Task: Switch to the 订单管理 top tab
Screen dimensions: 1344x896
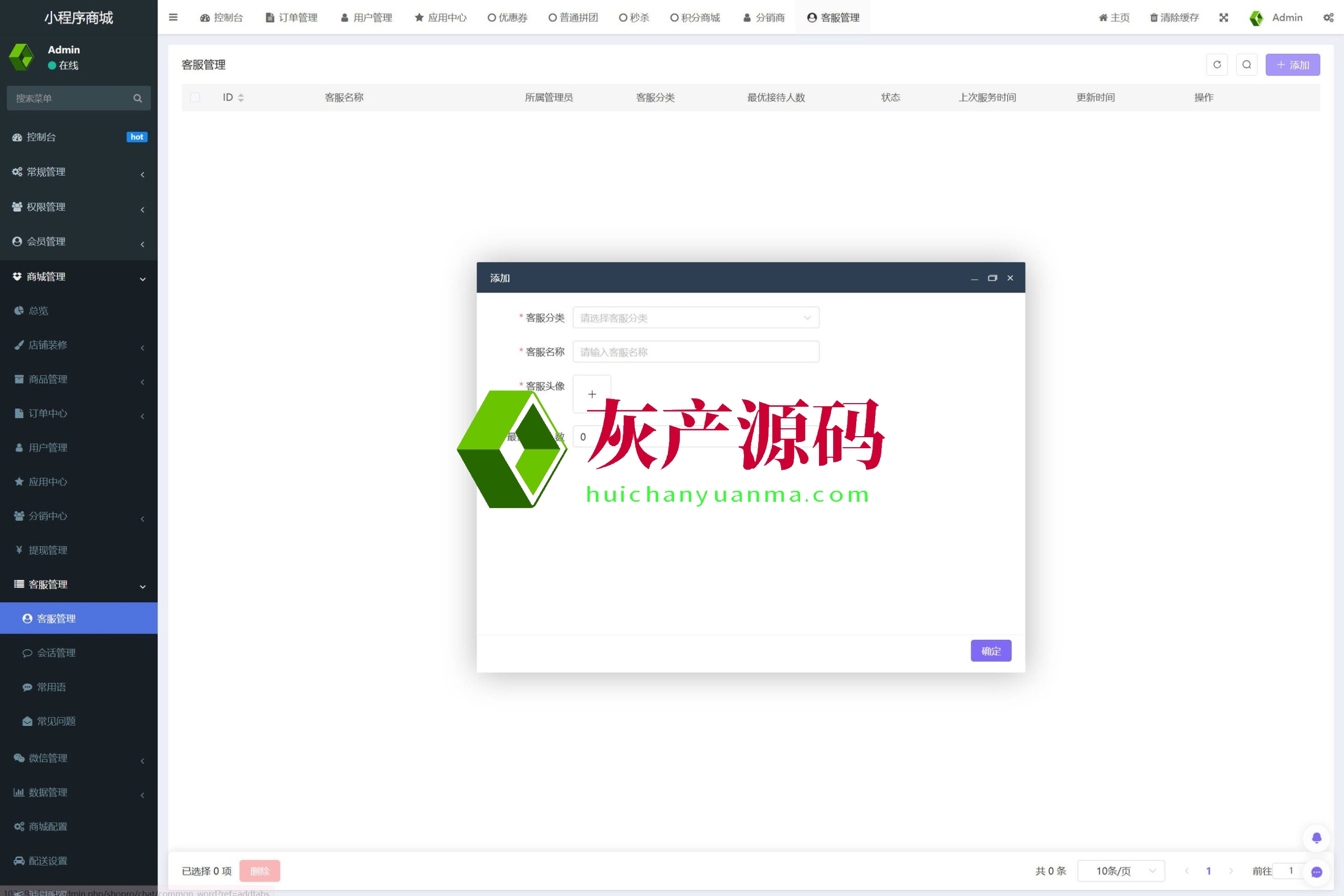Action: [x=291, y=17]
